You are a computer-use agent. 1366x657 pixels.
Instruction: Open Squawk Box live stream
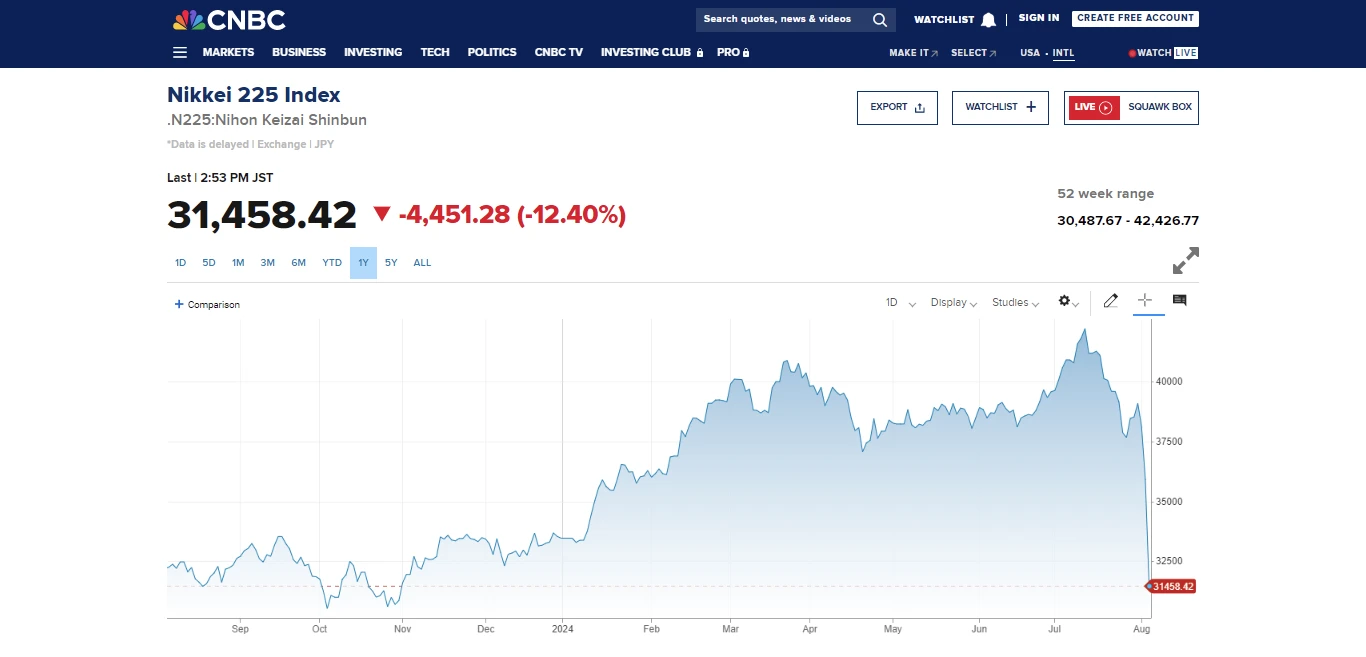(x=1131, y=108)
